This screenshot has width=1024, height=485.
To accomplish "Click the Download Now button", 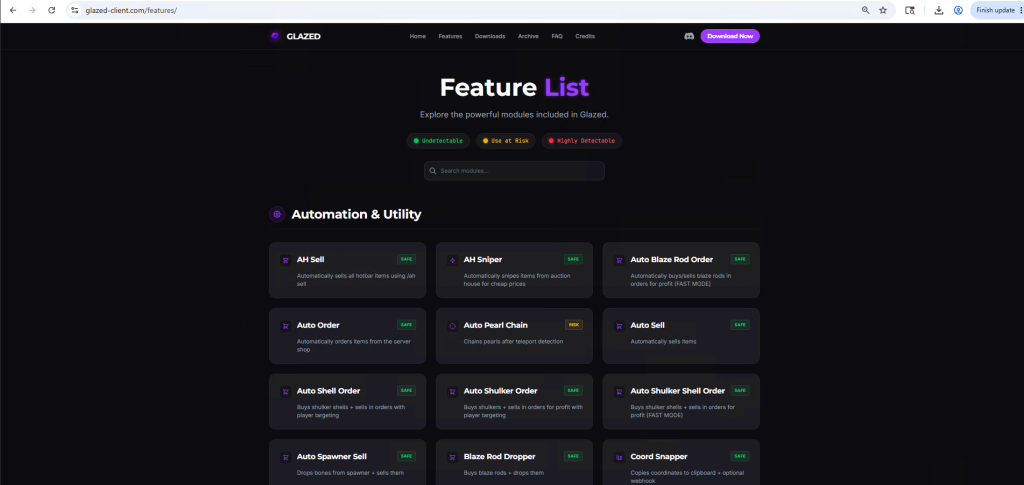I will pos(730,37).
